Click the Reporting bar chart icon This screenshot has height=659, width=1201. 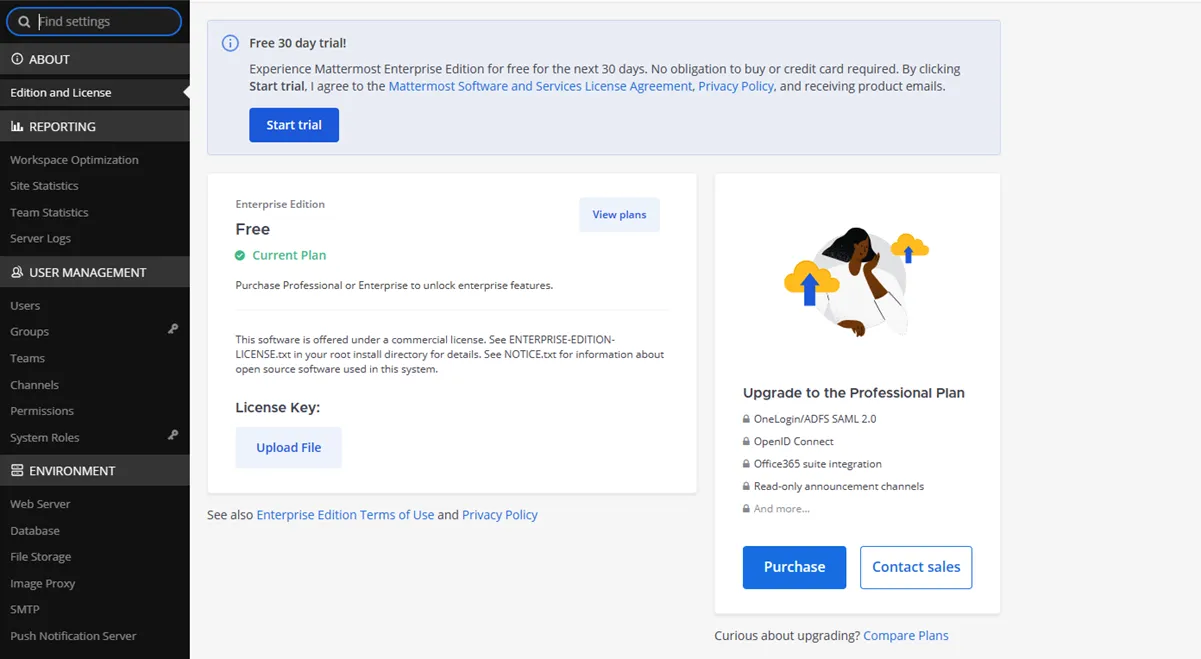coord(17,127)
